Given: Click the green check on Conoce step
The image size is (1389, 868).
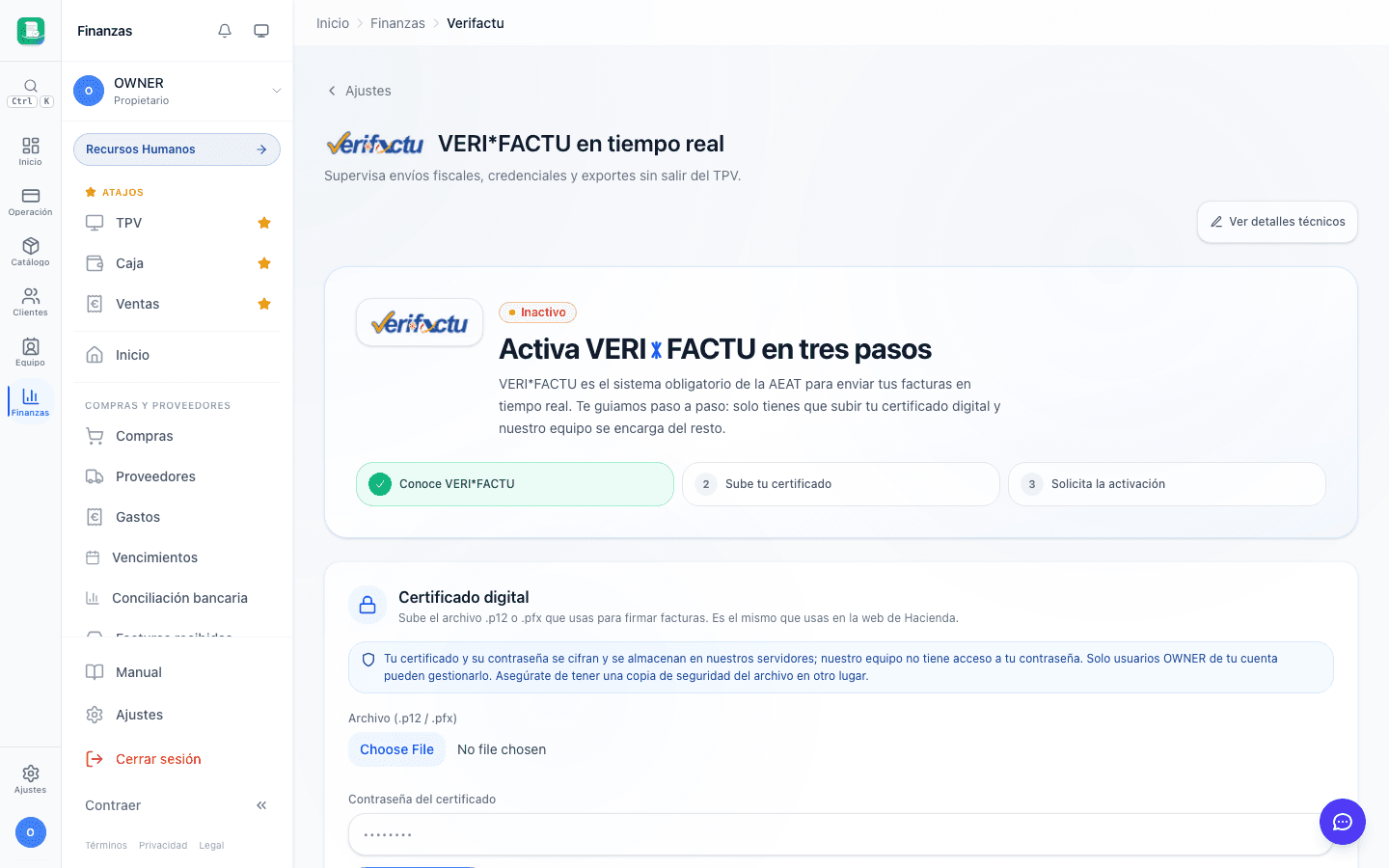Looking at the screenshot, I should tap(380, 484).
